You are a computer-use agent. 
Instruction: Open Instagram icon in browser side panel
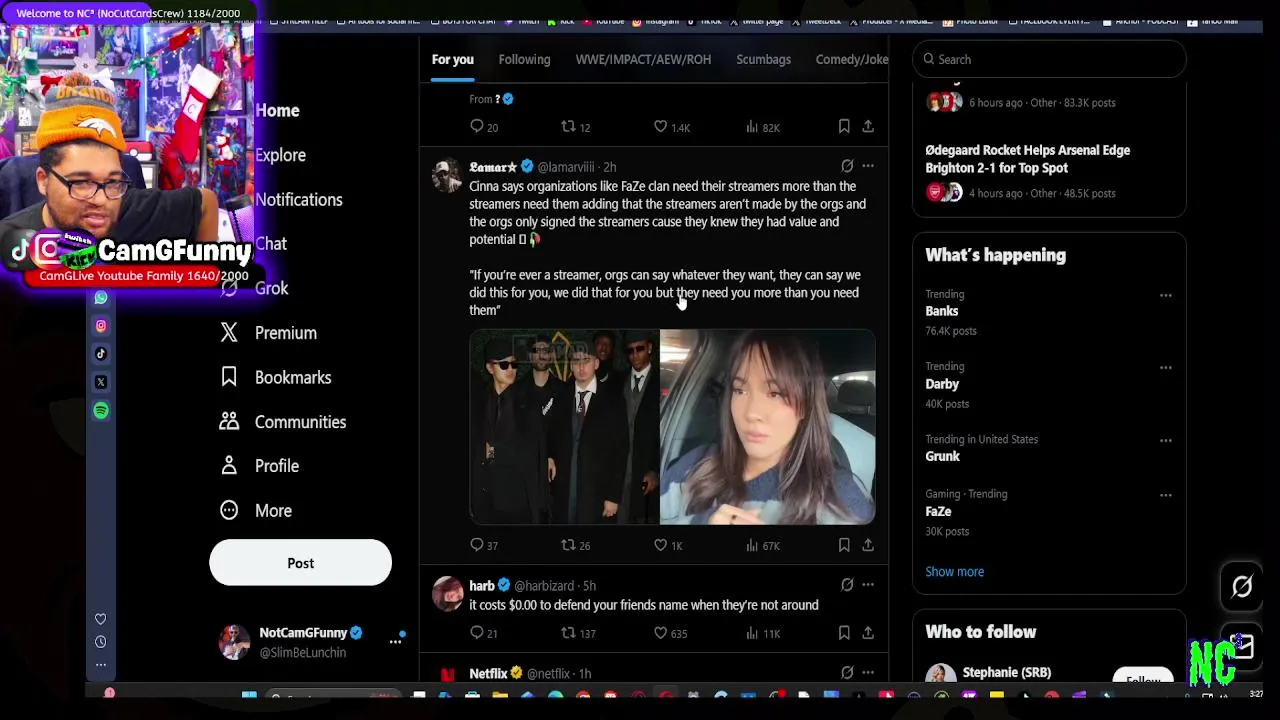pos(101,326)
